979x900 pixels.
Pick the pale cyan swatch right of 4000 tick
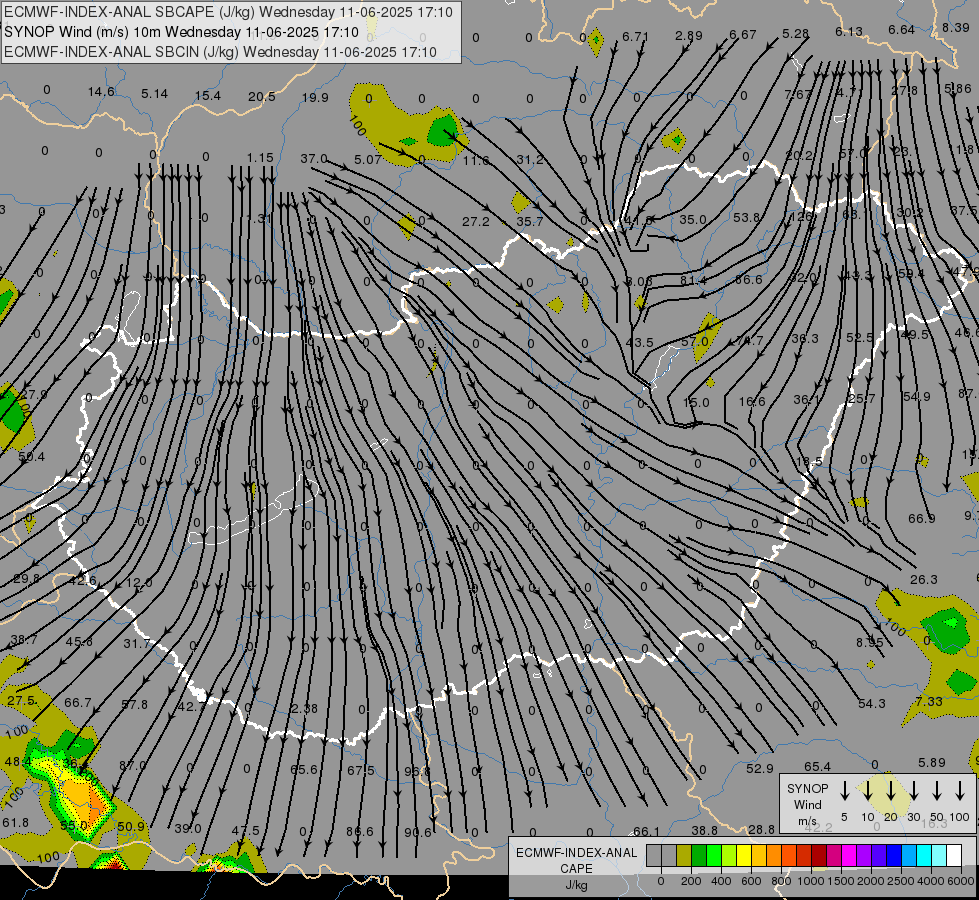tap(938, 856)
